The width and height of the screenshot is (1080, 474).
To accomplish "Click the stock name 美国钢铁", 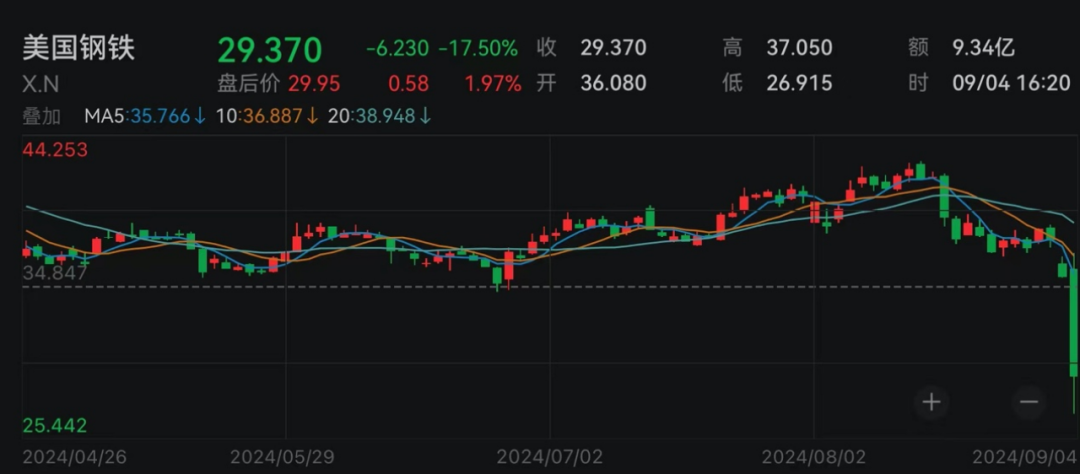I will pos(79,49).
